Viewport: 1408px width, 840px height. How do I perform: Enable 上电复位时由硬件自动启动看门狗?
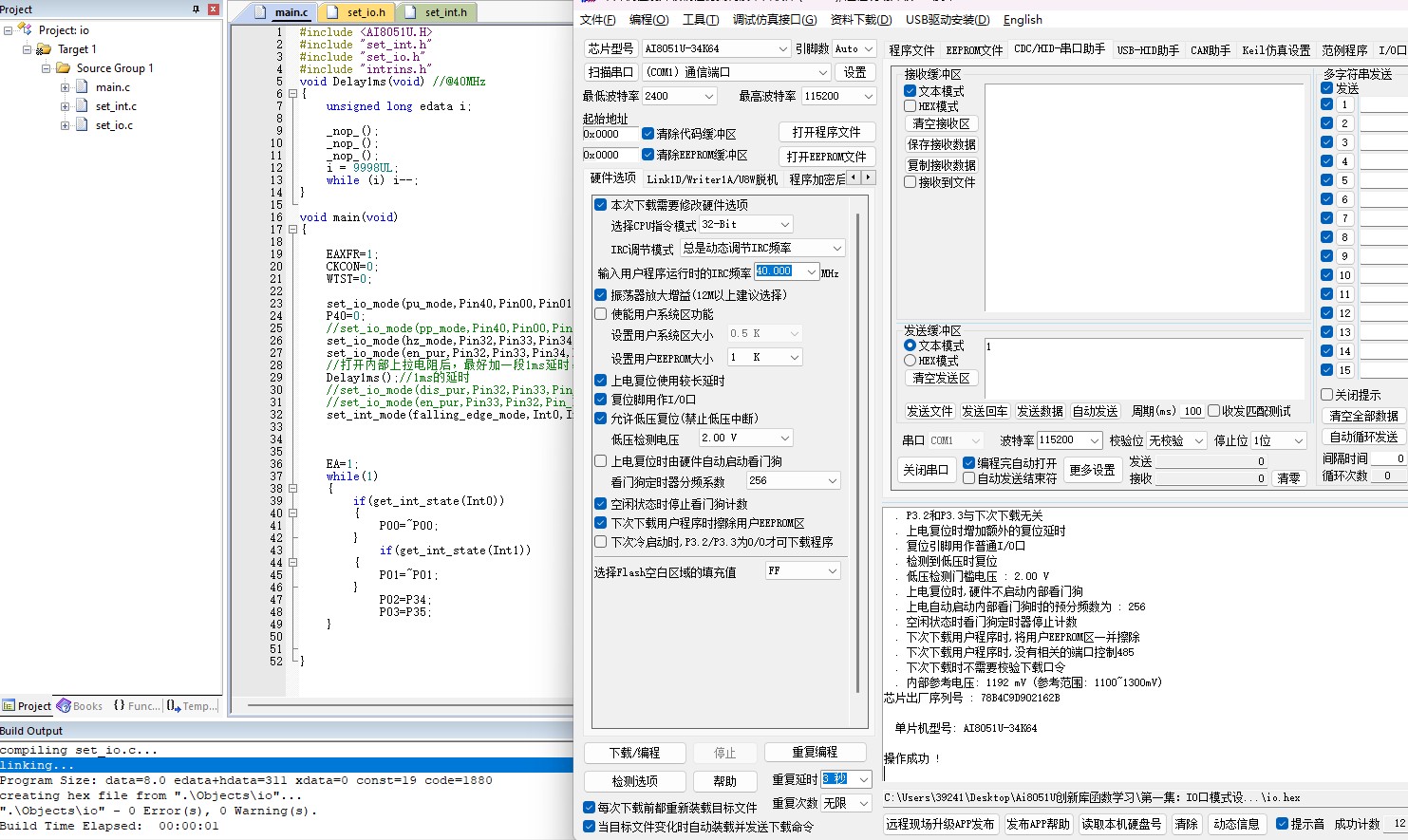coord(601,461)
